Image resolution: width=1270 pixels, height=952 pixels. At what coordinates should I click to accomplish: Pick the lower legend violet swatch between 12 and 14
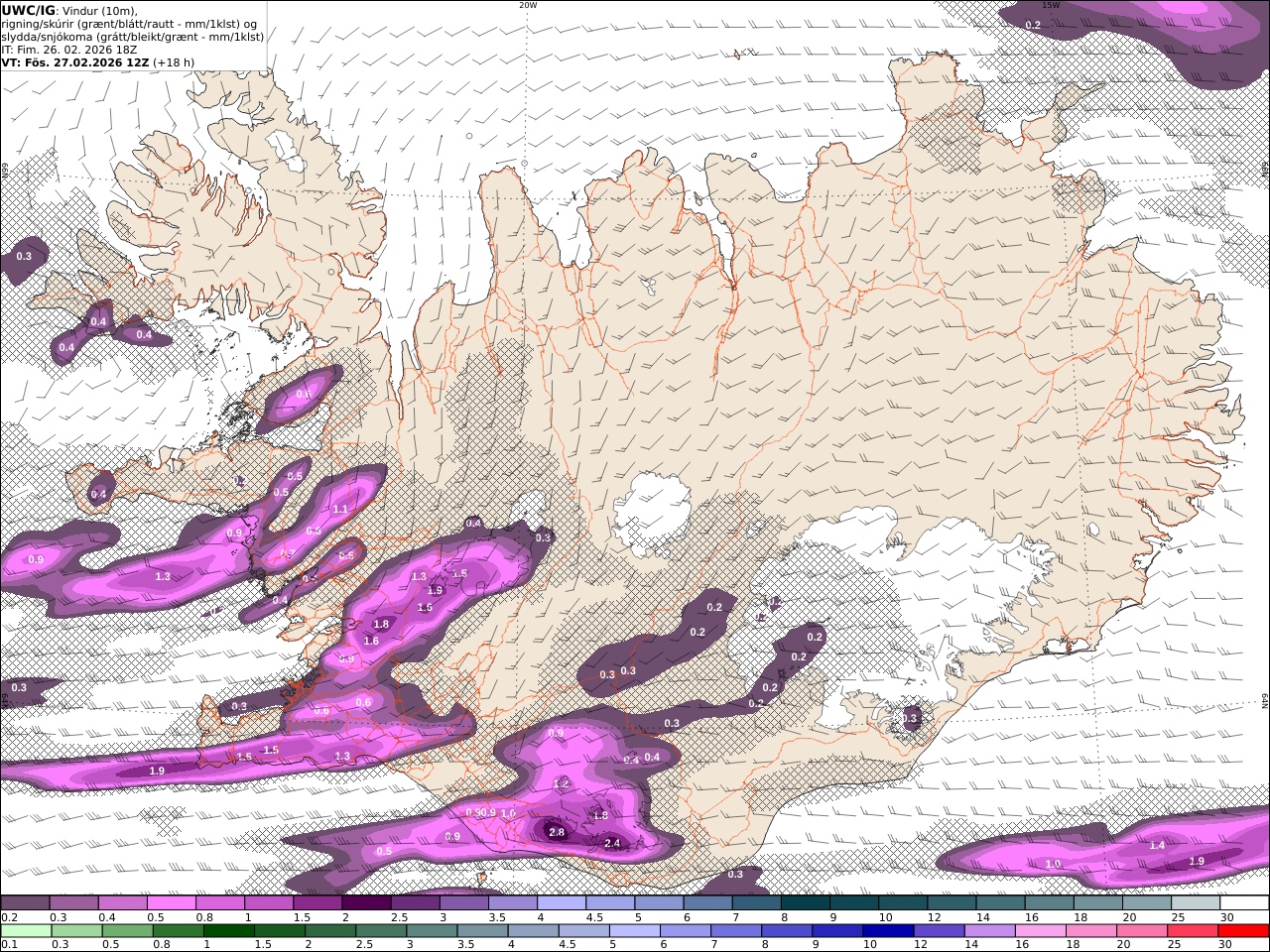click(940, 931)
